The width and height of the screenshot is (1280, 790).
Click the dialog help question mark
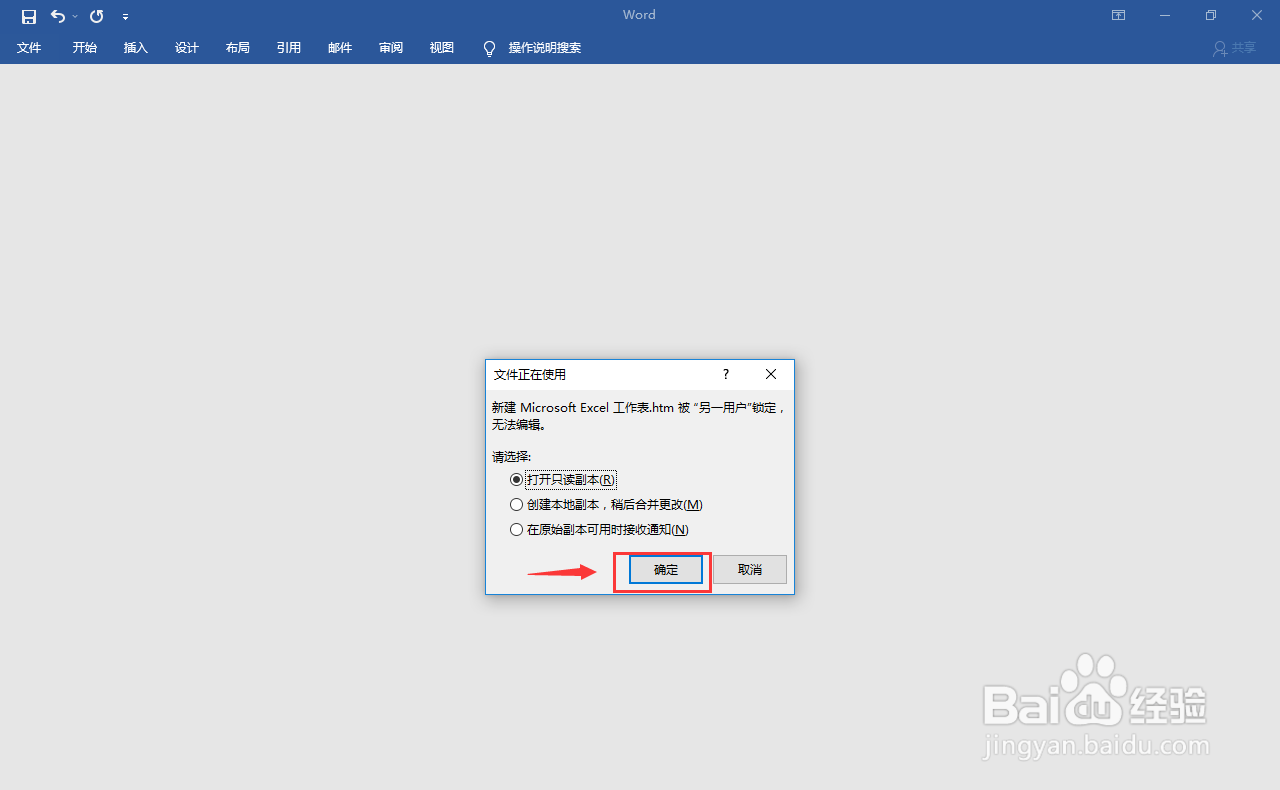coord(726,374)
